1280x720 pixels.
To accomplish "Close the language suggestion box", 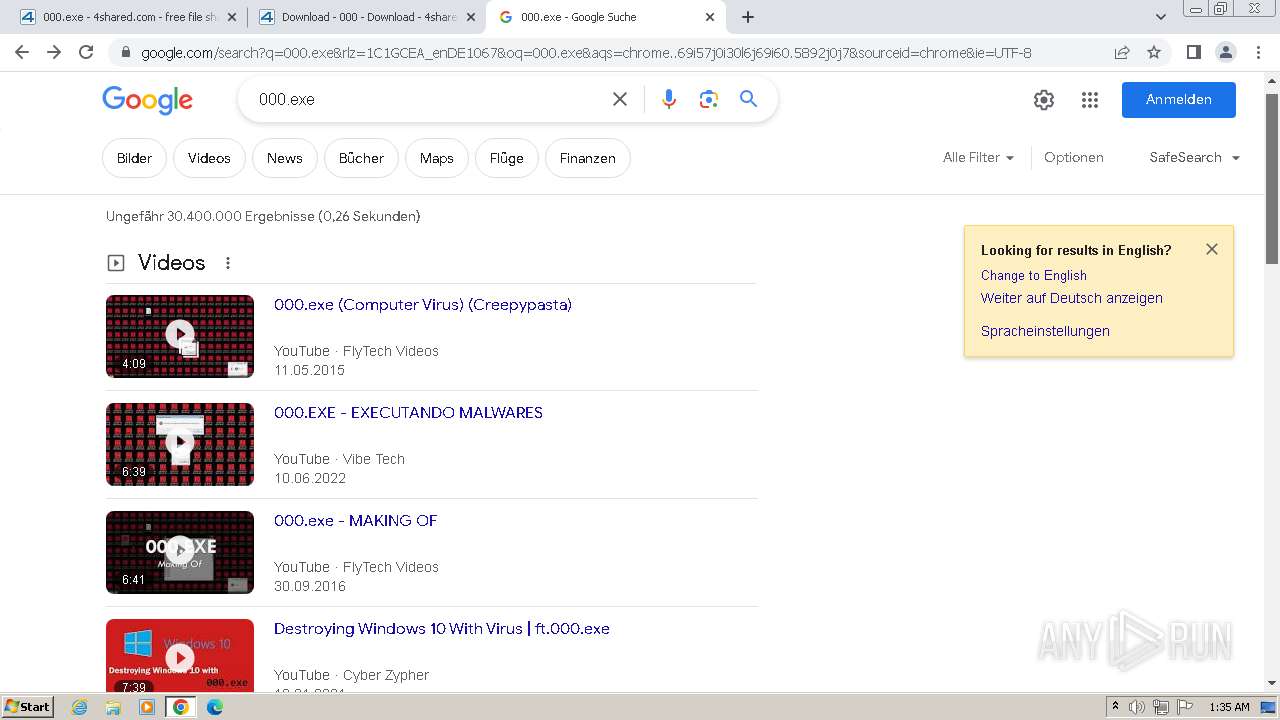I will click(1212, 249).
